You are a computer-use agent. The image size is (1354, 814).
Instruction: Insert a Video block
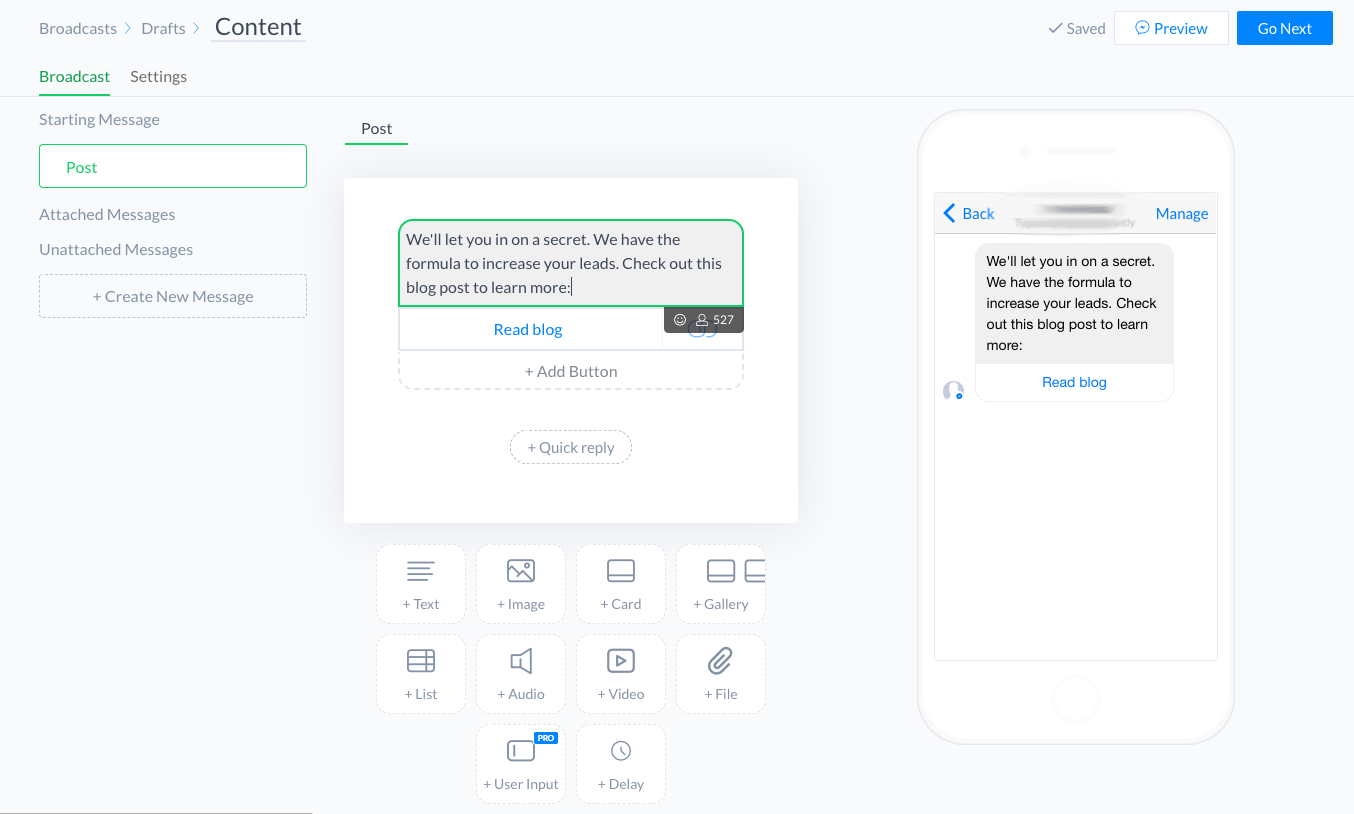[x=621, y=674]
